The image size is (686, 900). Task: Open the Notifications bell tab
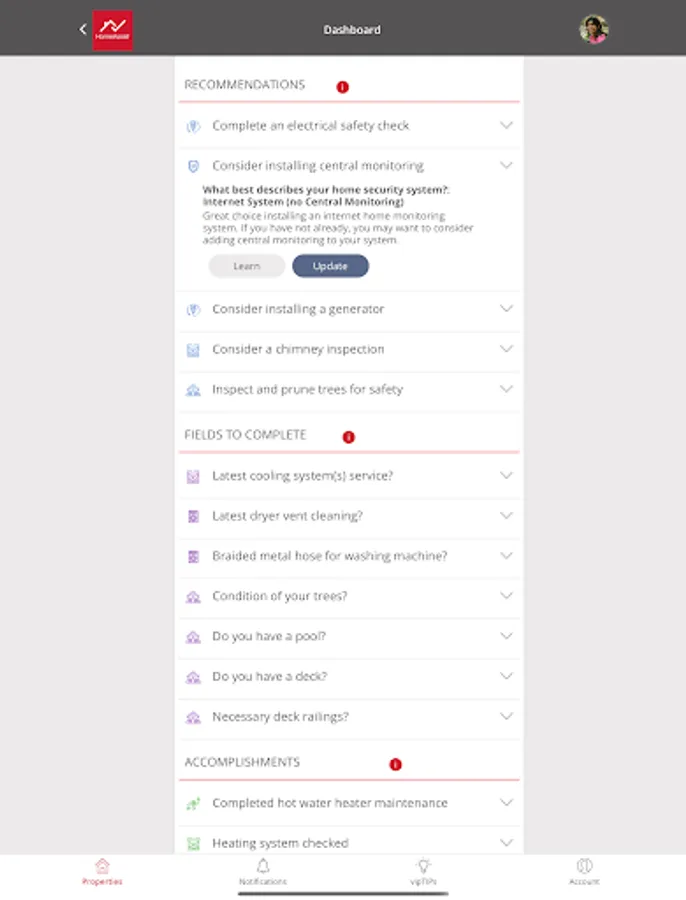263,870
